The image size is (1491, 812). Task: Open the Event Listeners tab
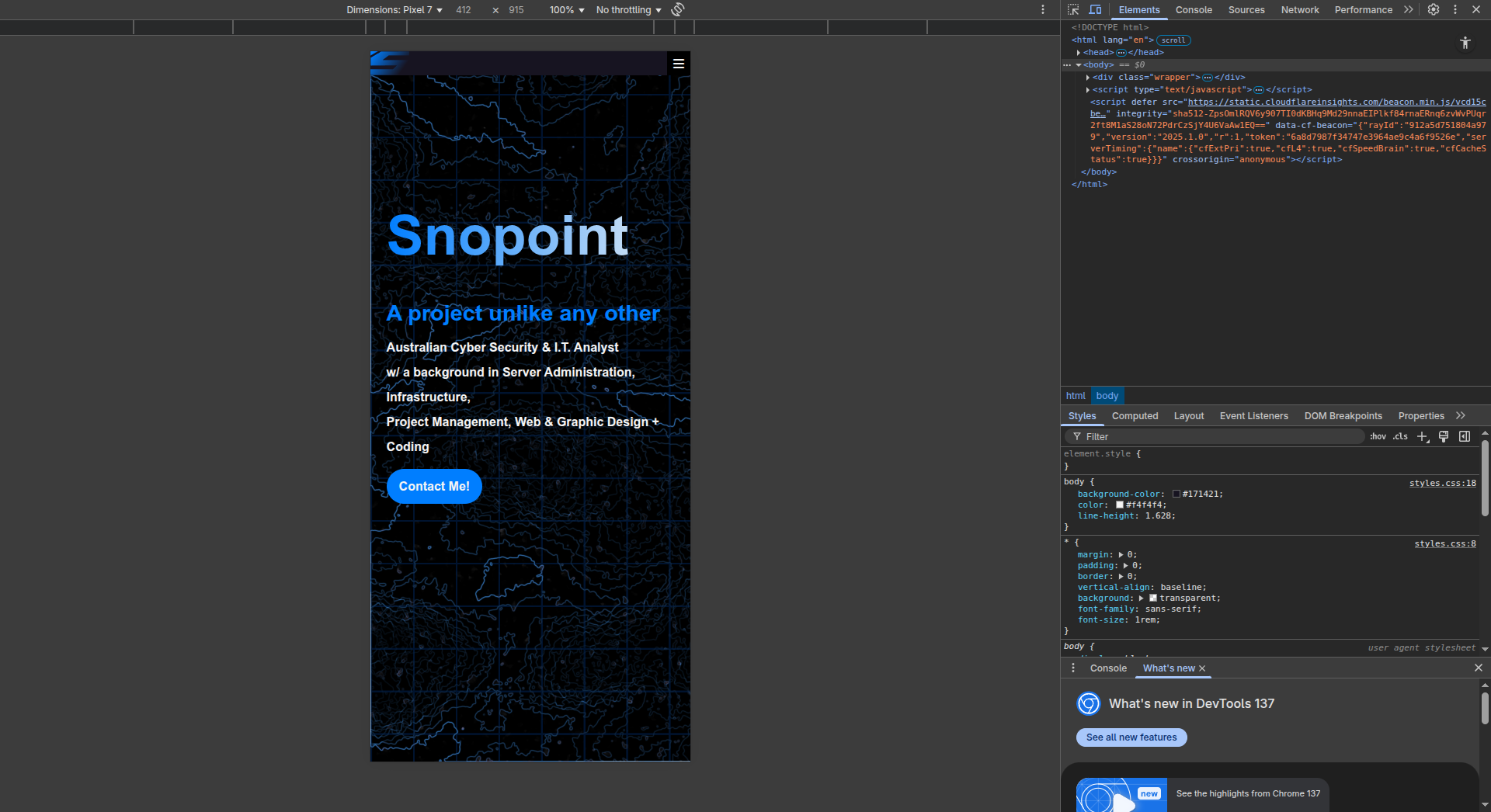pos(1254,416)
